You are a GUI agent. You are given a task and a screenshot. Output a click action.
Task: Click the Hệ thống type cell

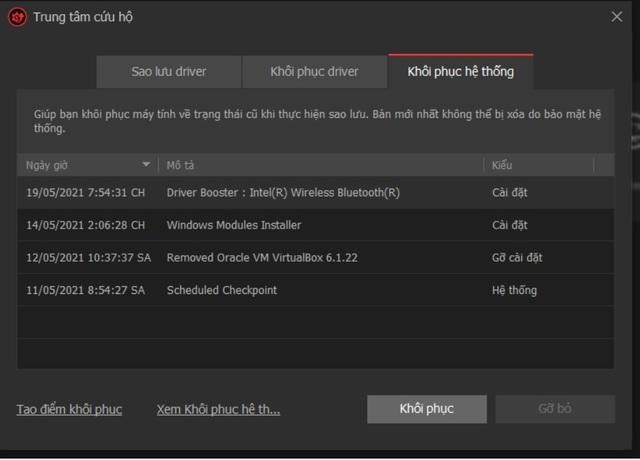(514, 290)
